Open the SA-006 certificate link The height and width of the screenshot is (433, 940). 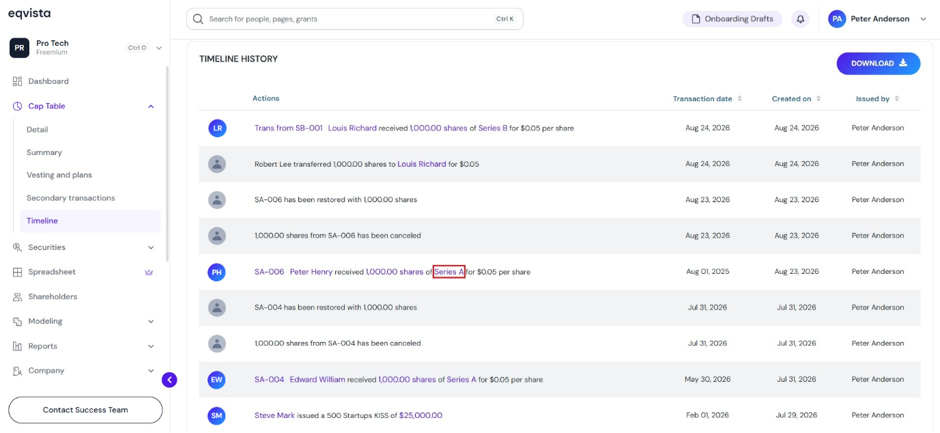(x=269, y=272)
